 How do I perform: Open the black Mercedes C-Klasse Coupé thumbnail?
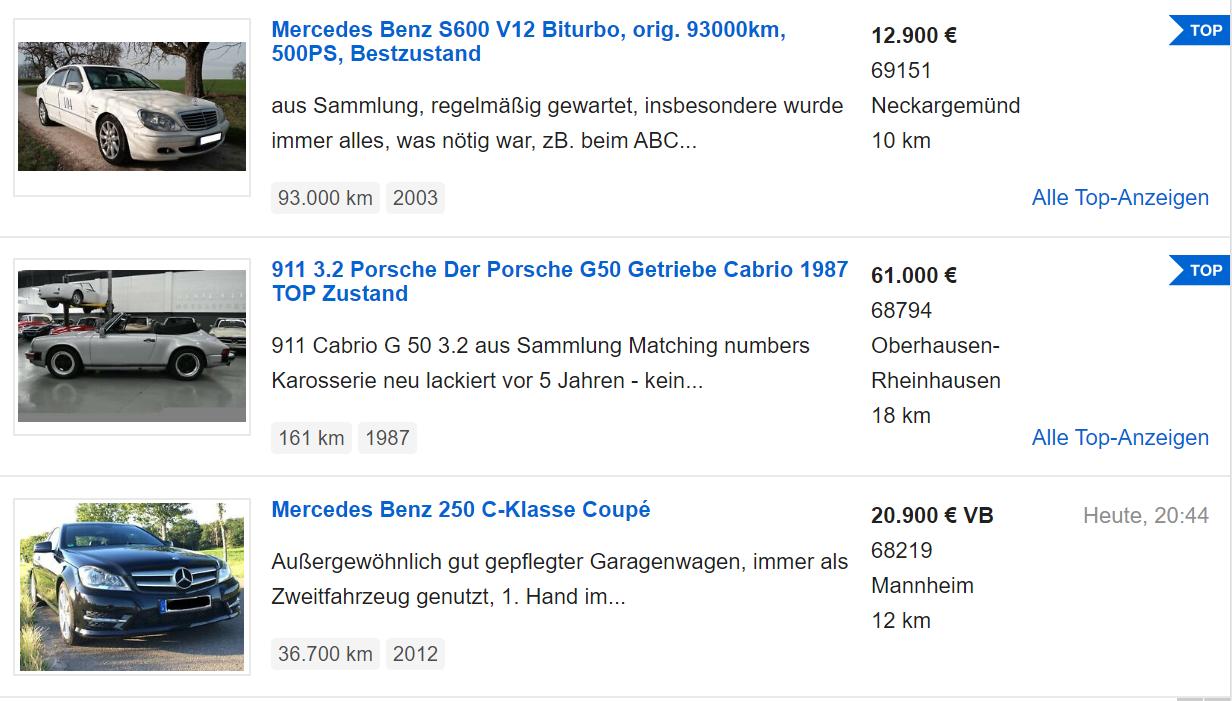coord(132,587)
